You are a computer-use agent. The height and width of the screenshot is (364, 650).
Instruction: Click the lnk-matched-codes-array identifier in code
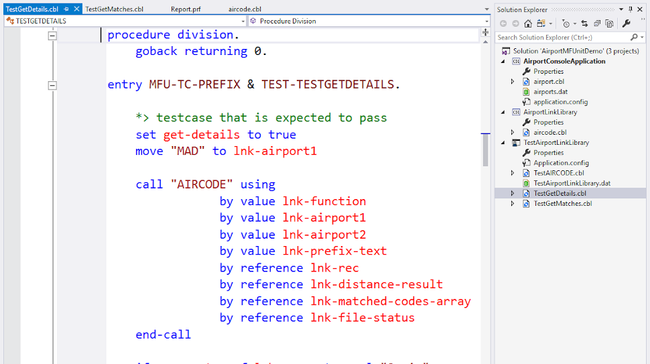[391, 301]
